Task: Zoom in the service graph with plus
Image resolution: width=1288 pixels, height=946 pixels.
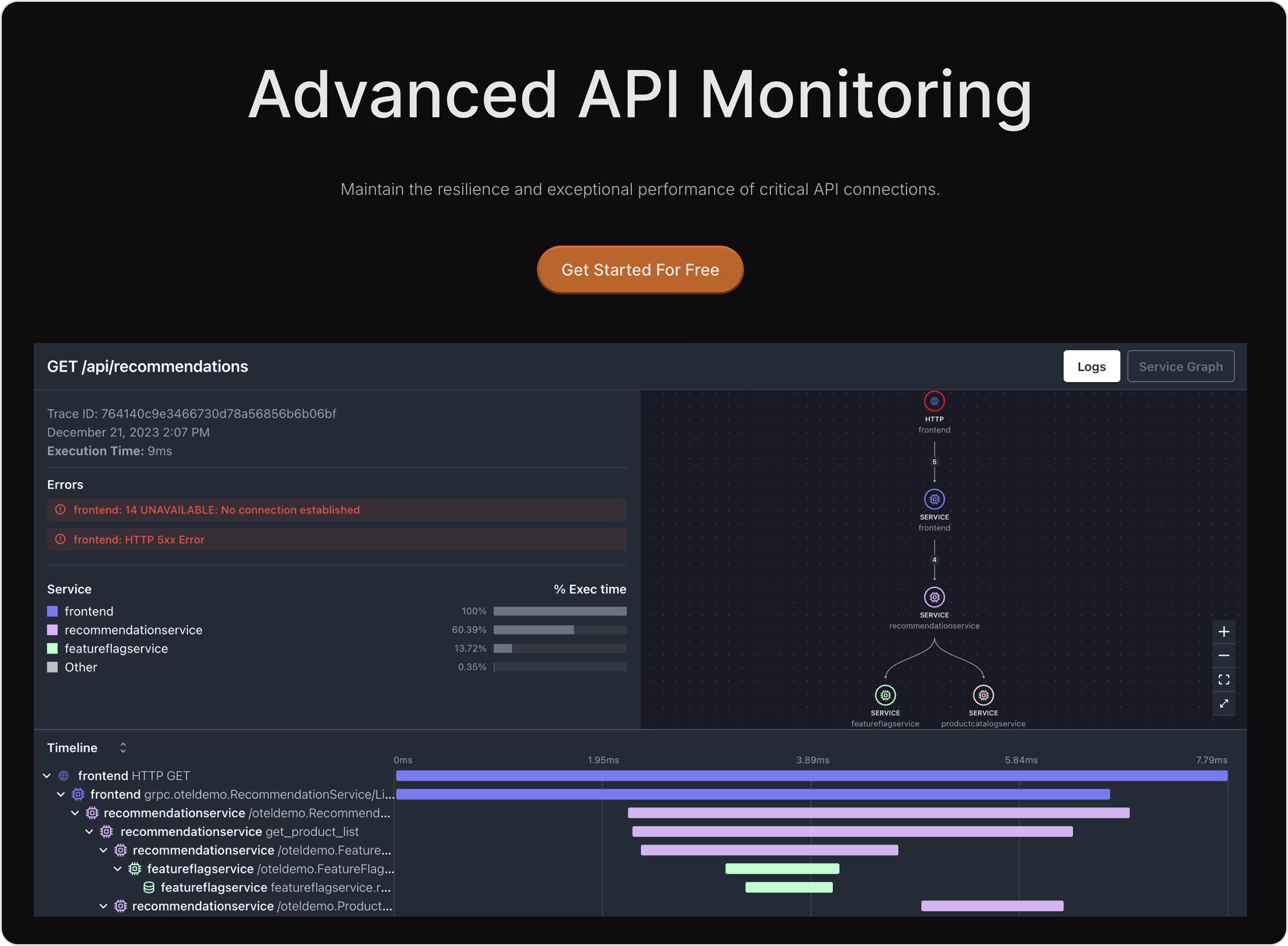Action: pyautogui.click(x=1224, y=632)
